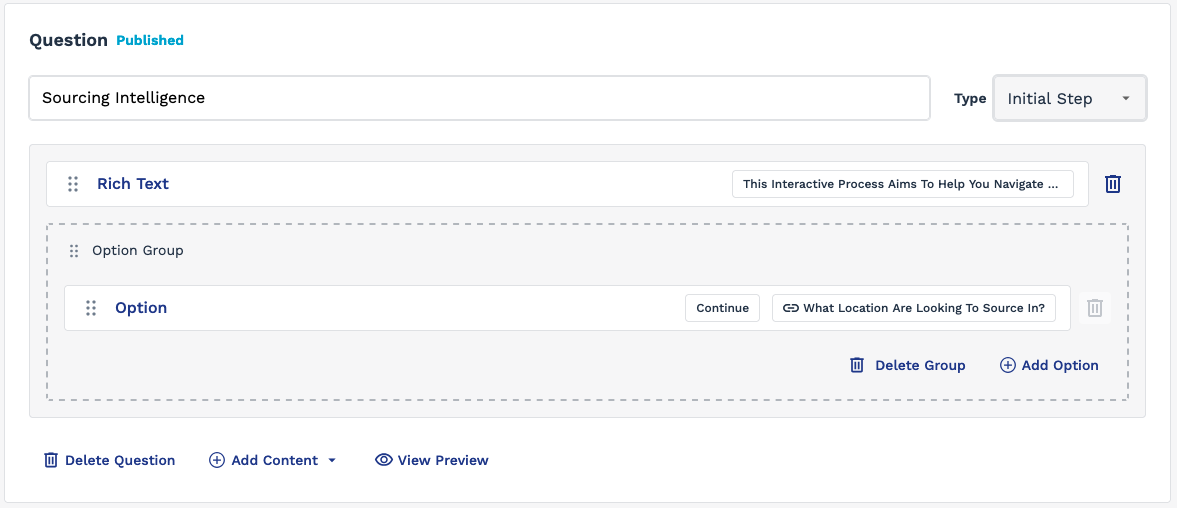Click the link icon in the linked question chip
The image size is (1177, 508).
click(790, 308)
